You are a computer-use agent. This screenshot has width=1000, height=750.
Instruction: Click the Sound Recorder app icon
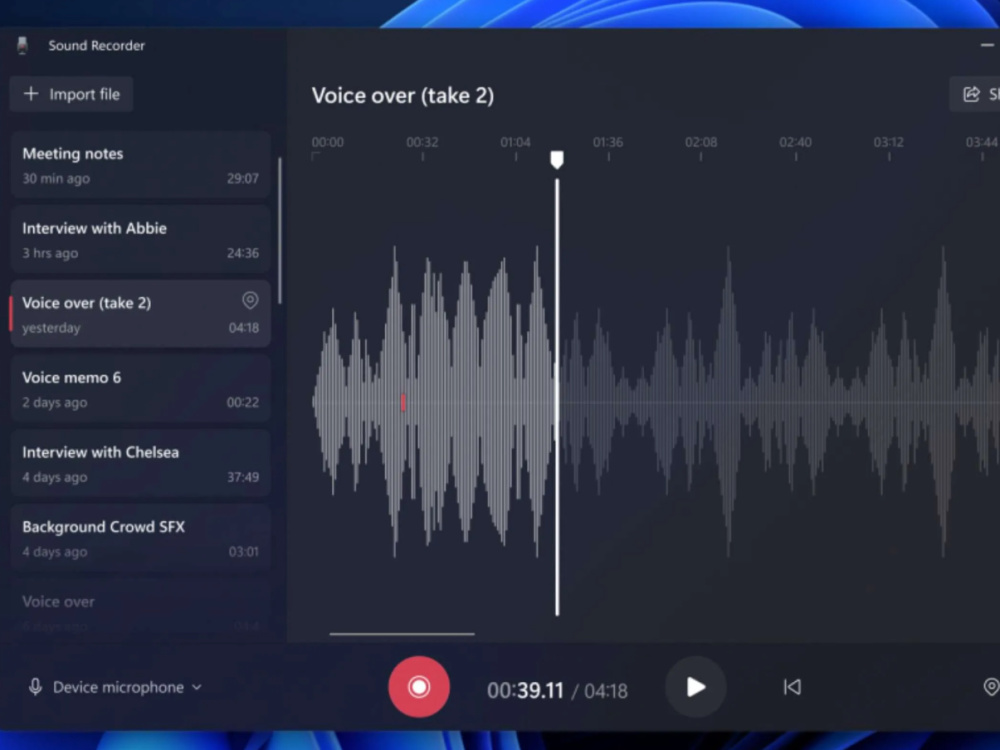click(23, 45)
